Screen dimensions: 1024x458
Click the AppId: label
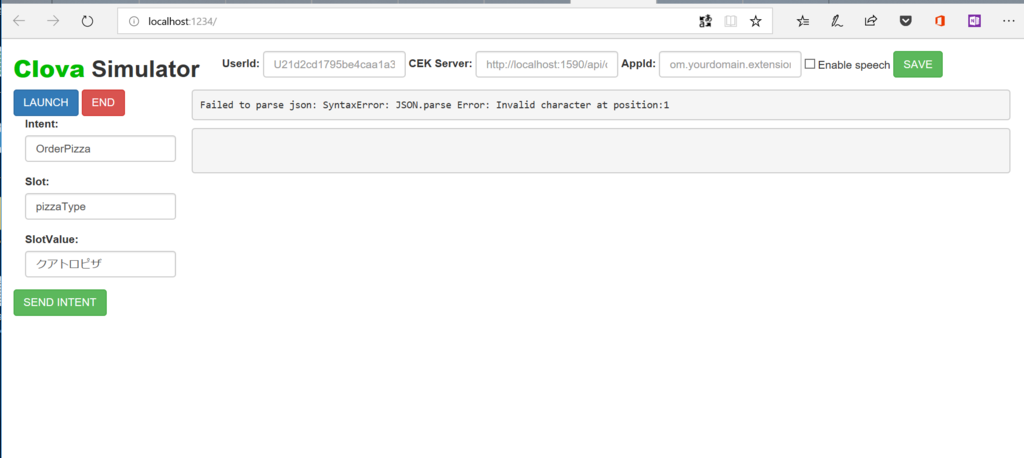click(x=638, y=63)
